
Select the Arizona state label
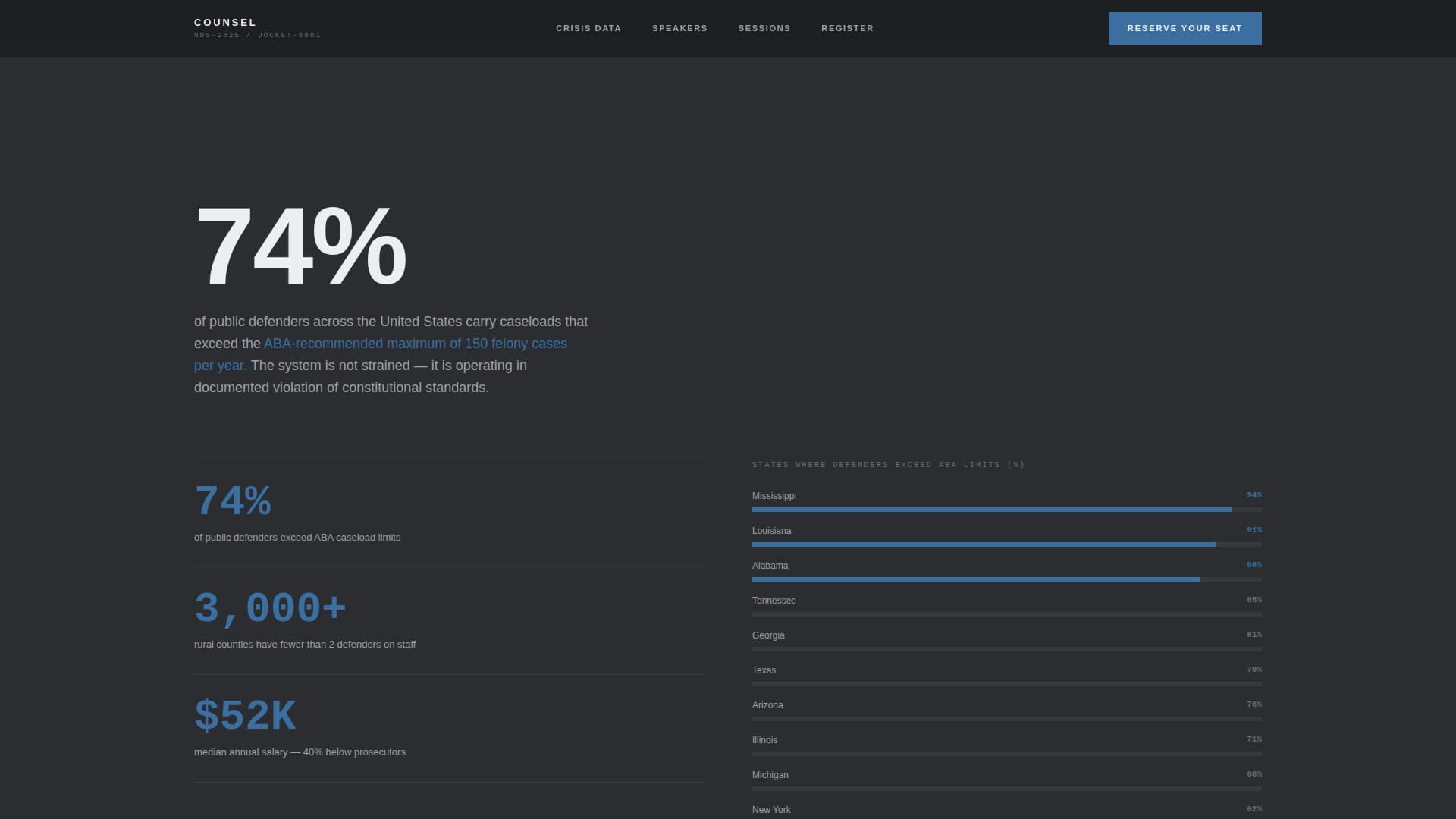point(767,705)
